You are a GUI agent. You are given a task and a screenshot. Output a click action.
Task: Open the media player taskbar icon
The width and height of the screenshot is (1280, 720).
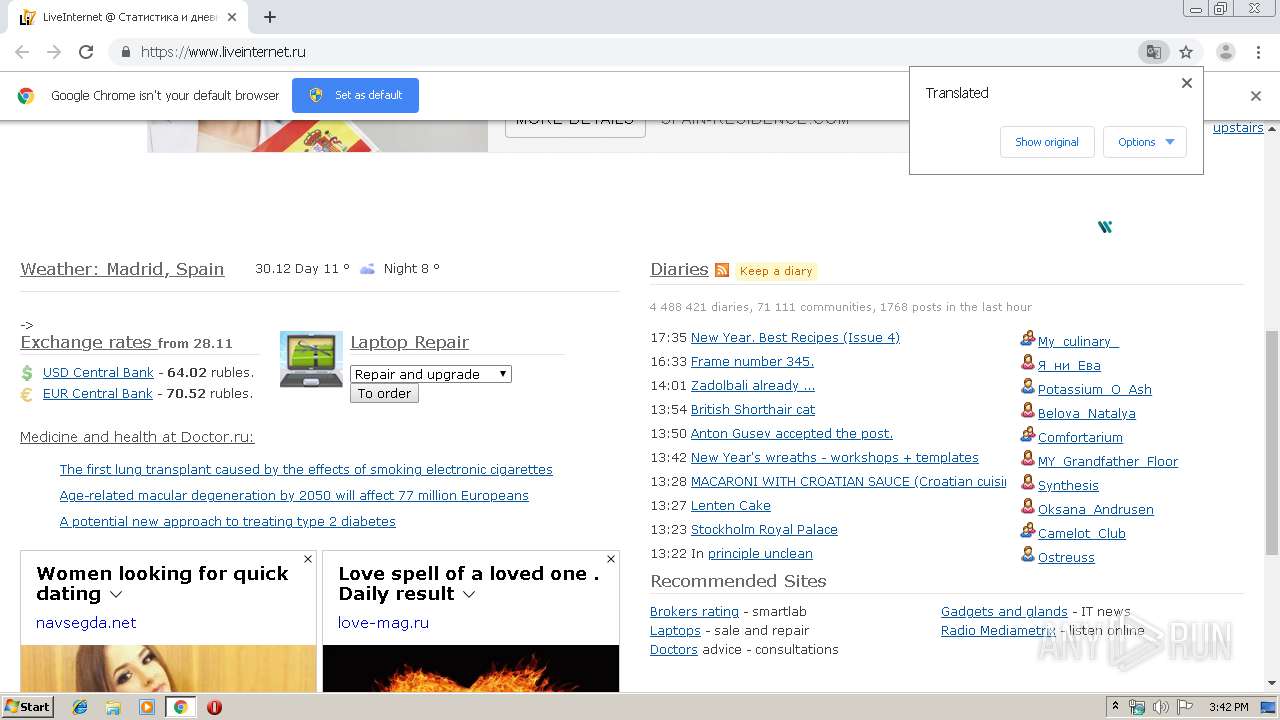coord(147,707)
